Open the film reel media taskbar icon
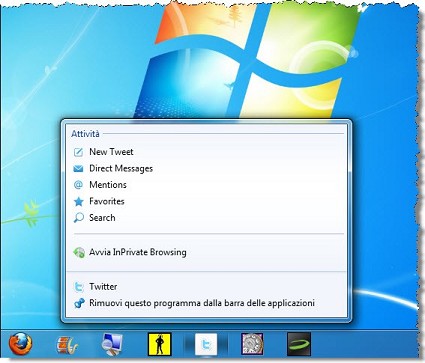The width and height of the screenshot is (425, 363). pyautogui.click(x=67, y=344)
